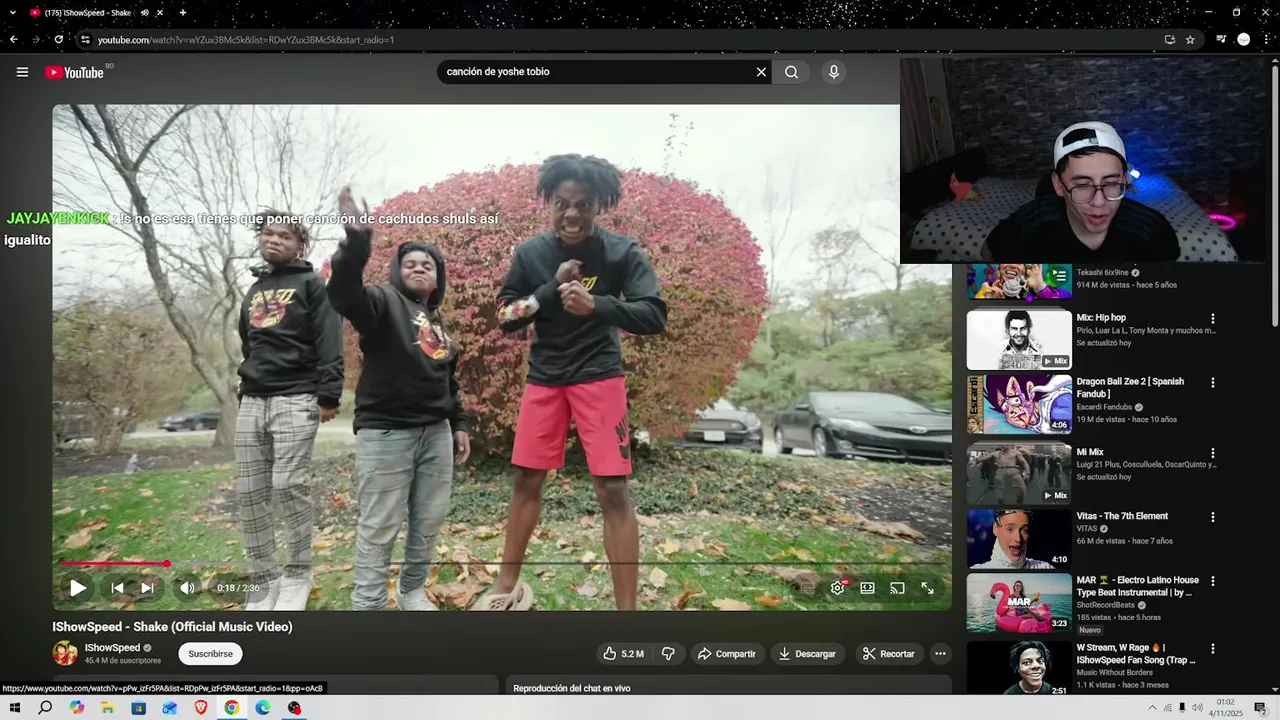Open video player settings gear
The width and height of the screenshot is (1280, 720).
coord(838,588)
